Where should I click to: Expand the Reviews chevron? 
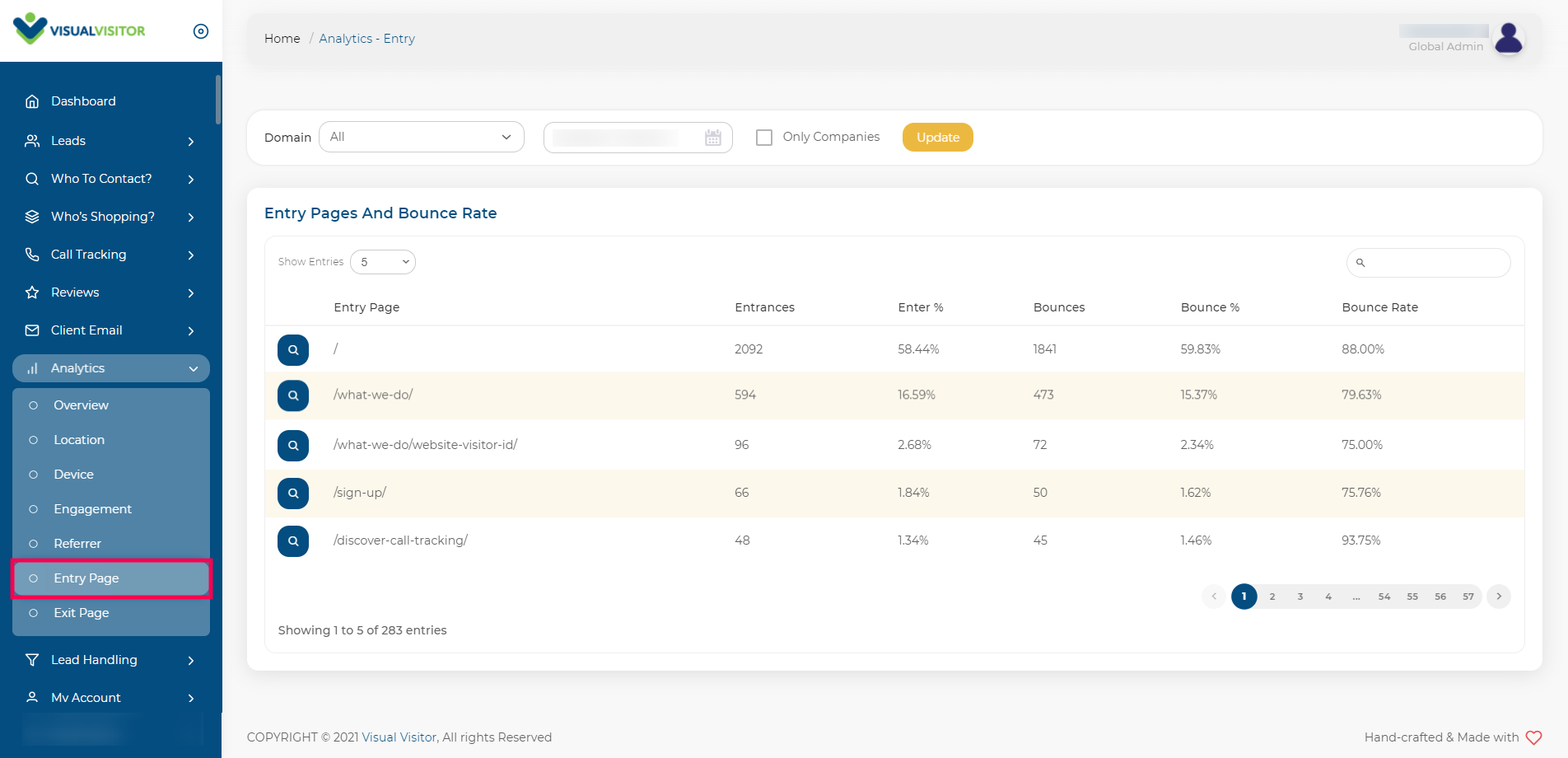click(x=191, y=293)
